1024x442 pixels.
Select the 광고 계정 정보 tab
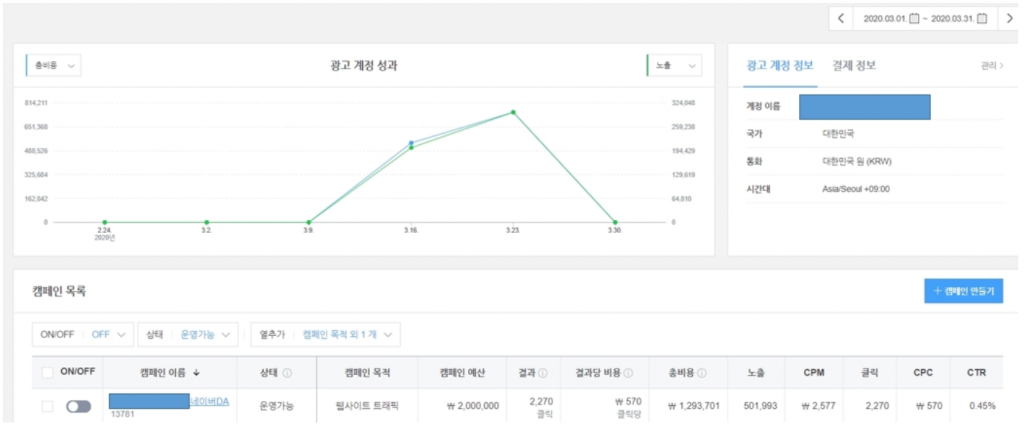click(780, 65)
